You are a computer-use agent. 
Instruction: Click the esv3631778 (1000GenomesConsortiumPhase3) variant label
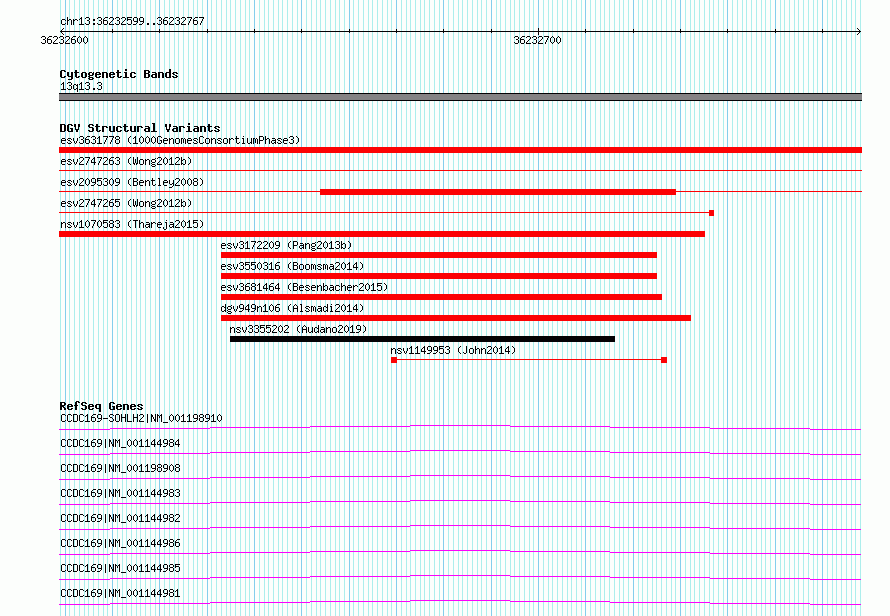pos(180,140)
